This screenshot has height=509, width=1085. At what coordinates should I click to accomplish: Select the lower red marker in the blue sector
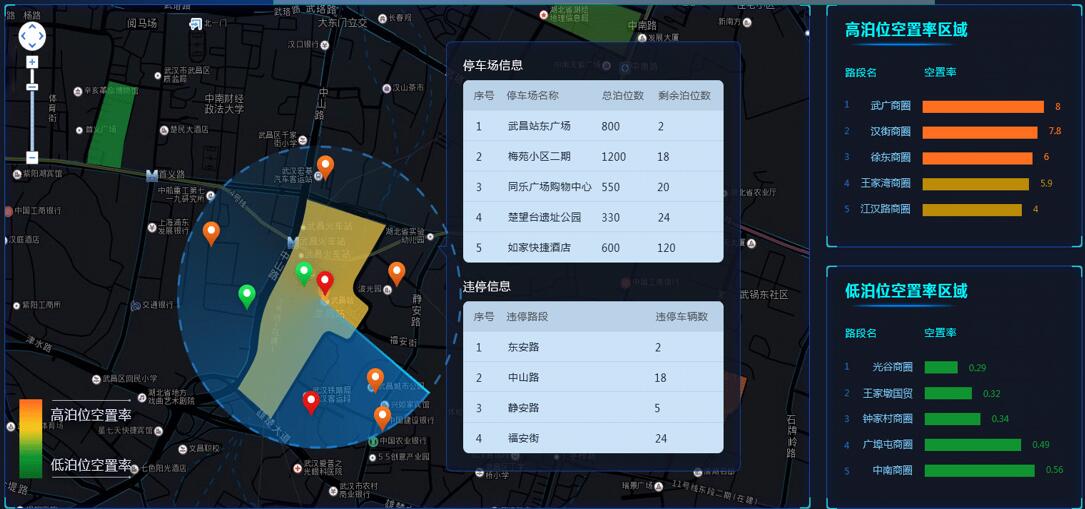[x=311, y=402]
